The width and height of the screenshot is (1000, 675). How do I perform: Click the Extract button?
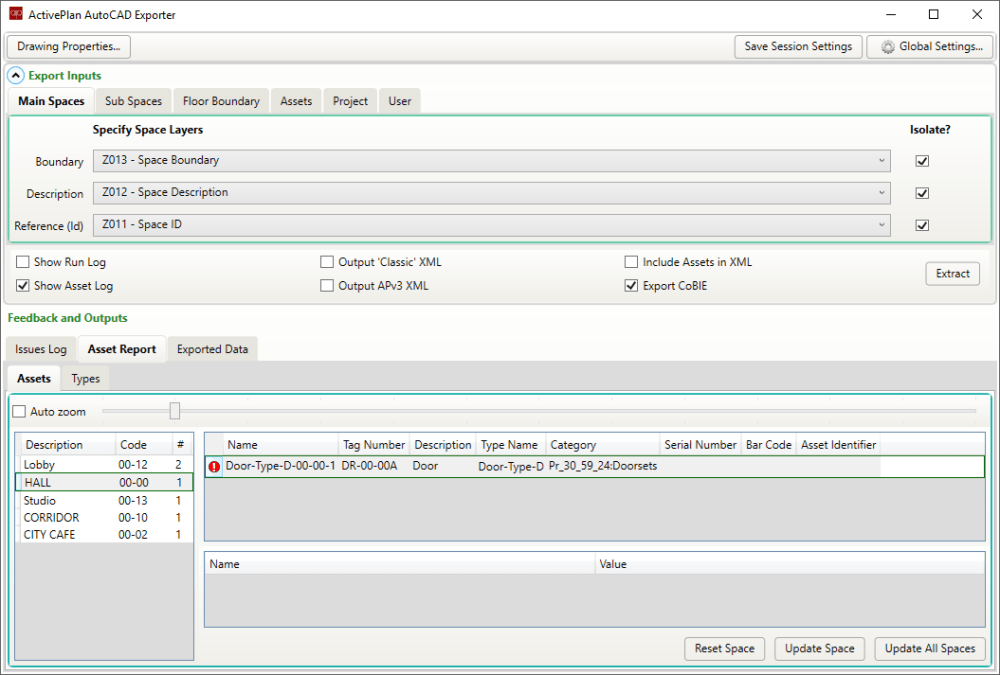point(952,273)
